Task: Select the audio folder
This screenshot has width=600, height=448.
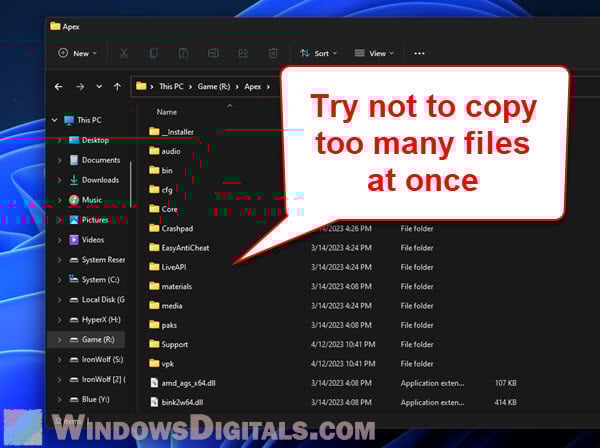Action: coord(165,151)
